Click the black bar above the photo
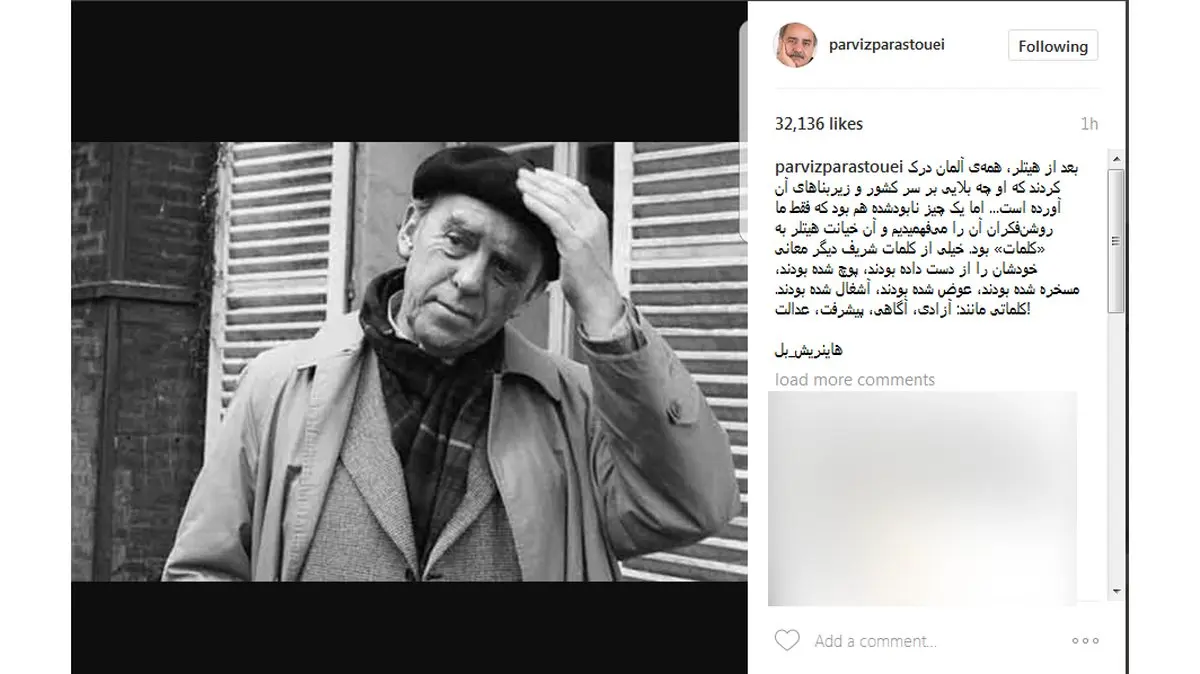Viewport: 1200px width, 674px height. point(408,70)
